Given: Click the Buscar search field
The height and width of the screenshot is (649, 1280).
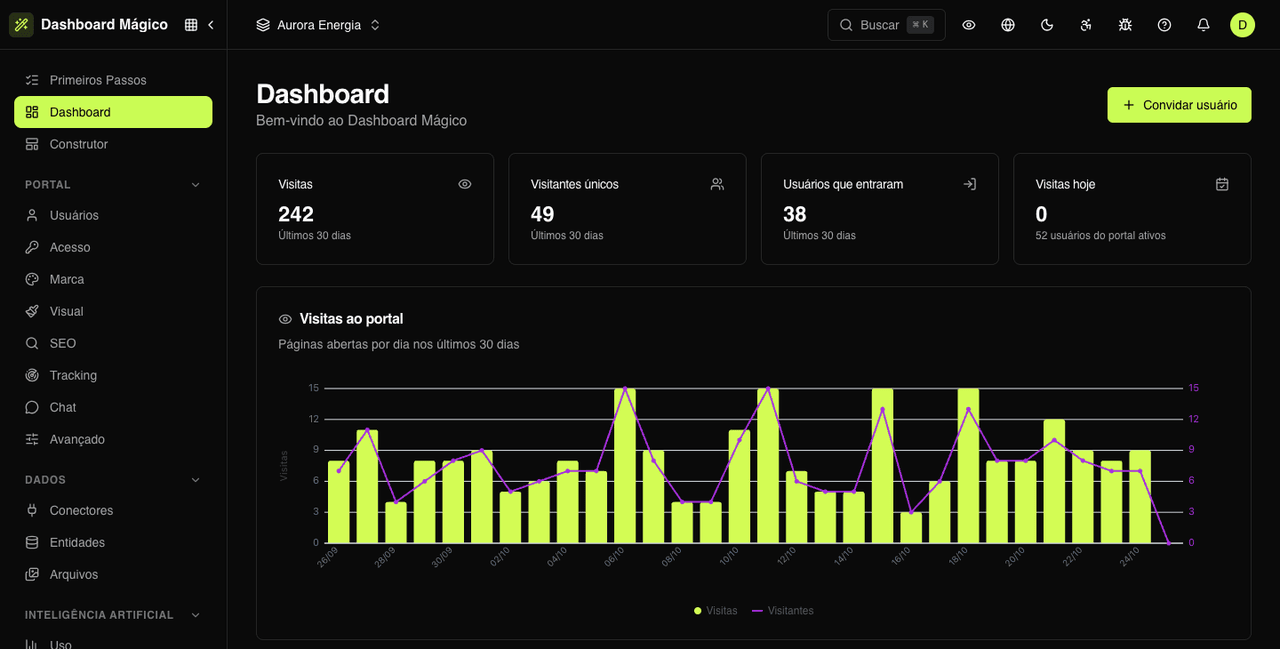Looking at the screenshot, I should [x=886, y=25].
